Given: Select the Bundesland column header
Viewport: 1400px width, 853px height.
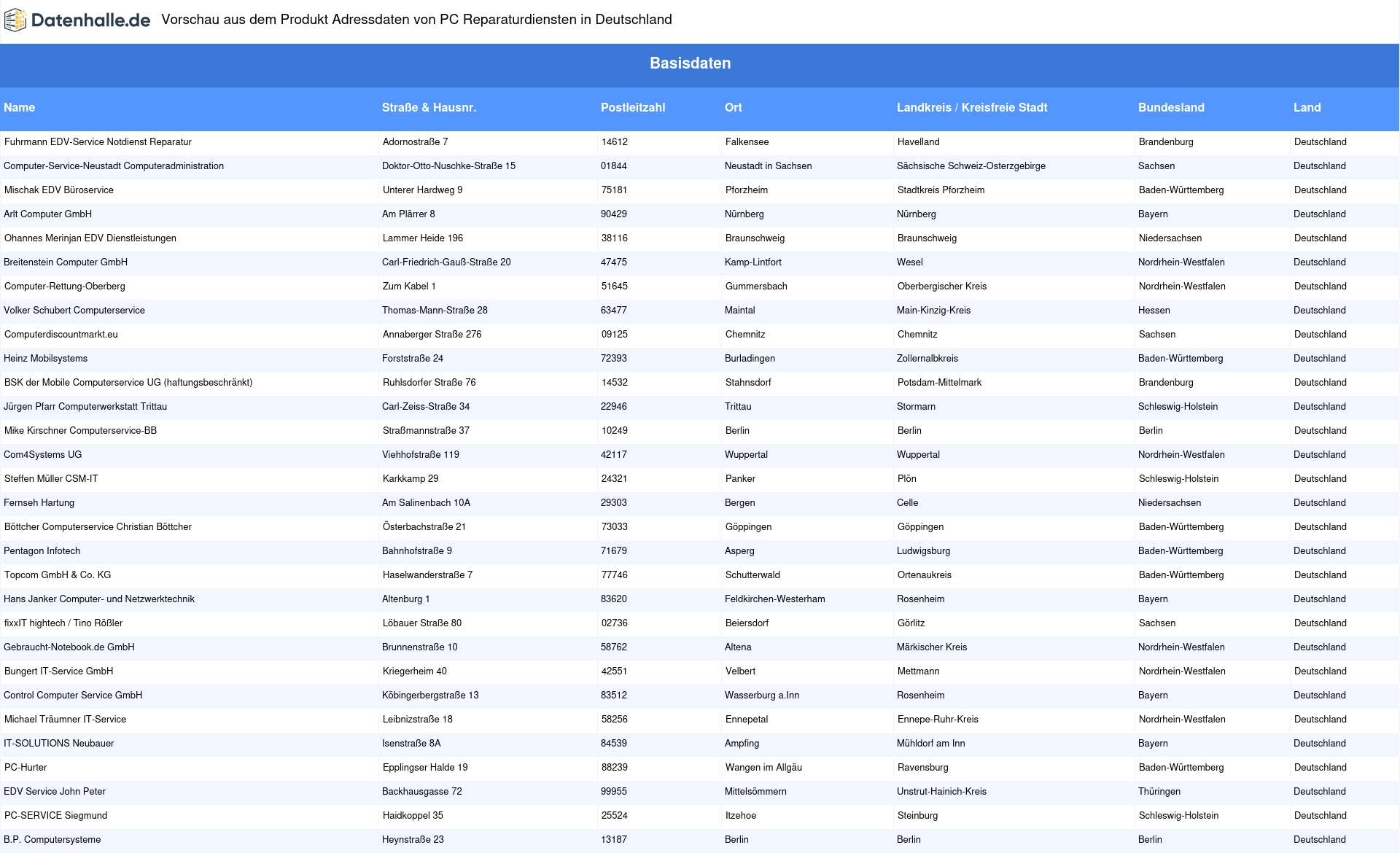Looking at the screenshot, I should (1171, 108).
